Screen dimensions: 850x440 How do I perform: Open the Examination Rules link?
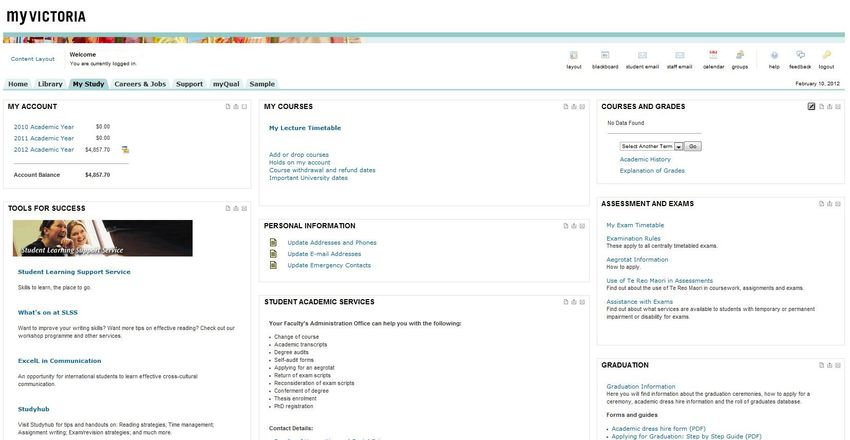point(633,238)
